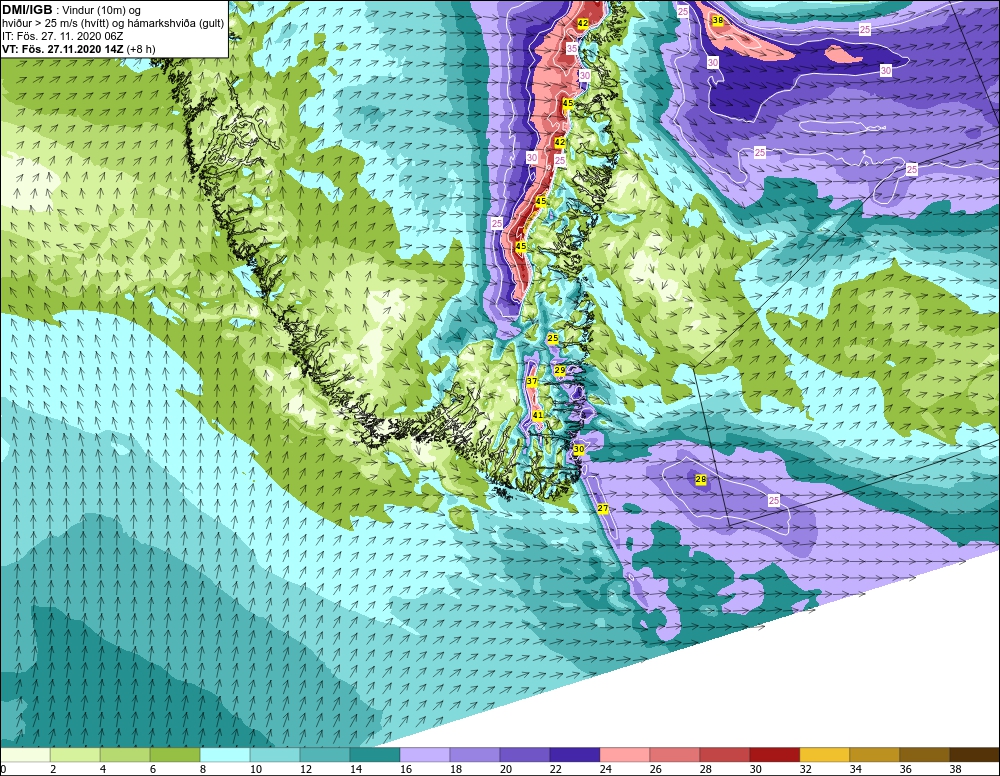This screenshot has width=1000, height=776.
Task: Select the legend scale number 38
Action: coord(955,770)
